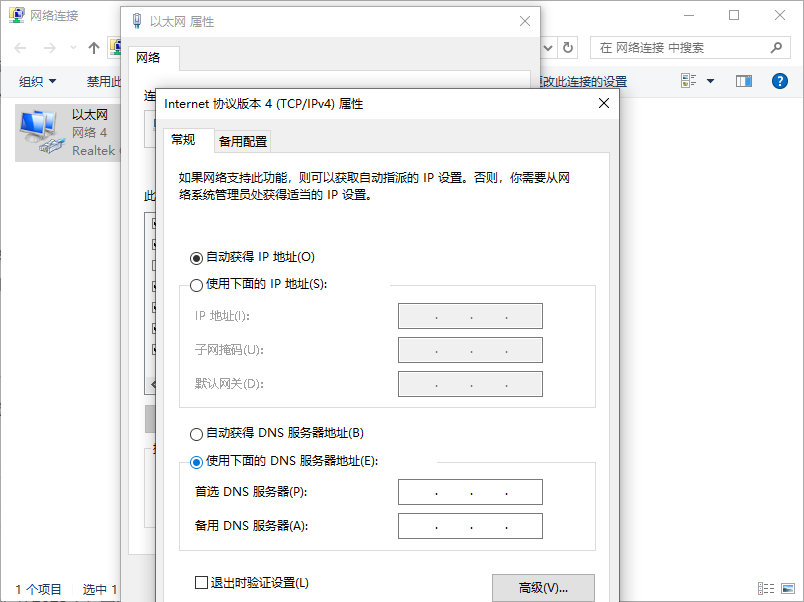804x602 pixels.
Task: Click the back navigation arrow
Action: tap(20, 47)
